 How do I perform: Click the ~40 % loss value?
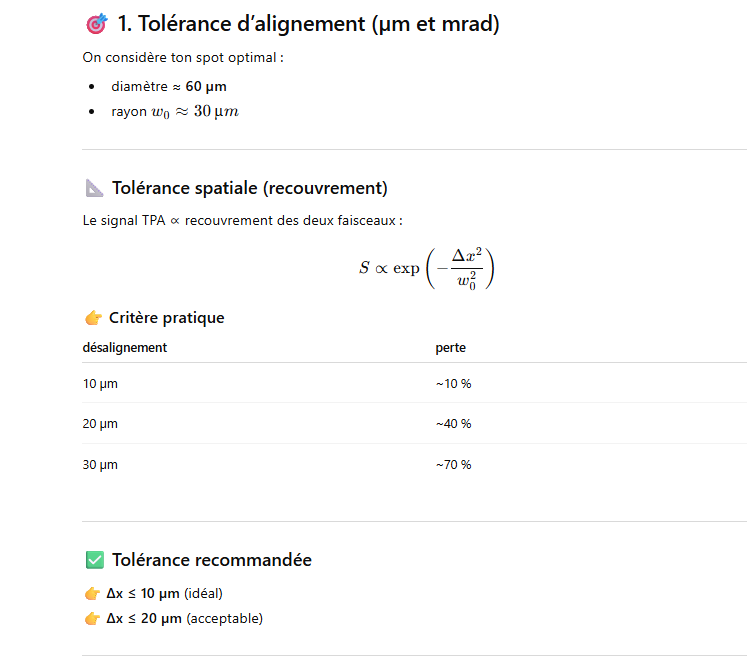pyautogui.click(x=453, y=424)
